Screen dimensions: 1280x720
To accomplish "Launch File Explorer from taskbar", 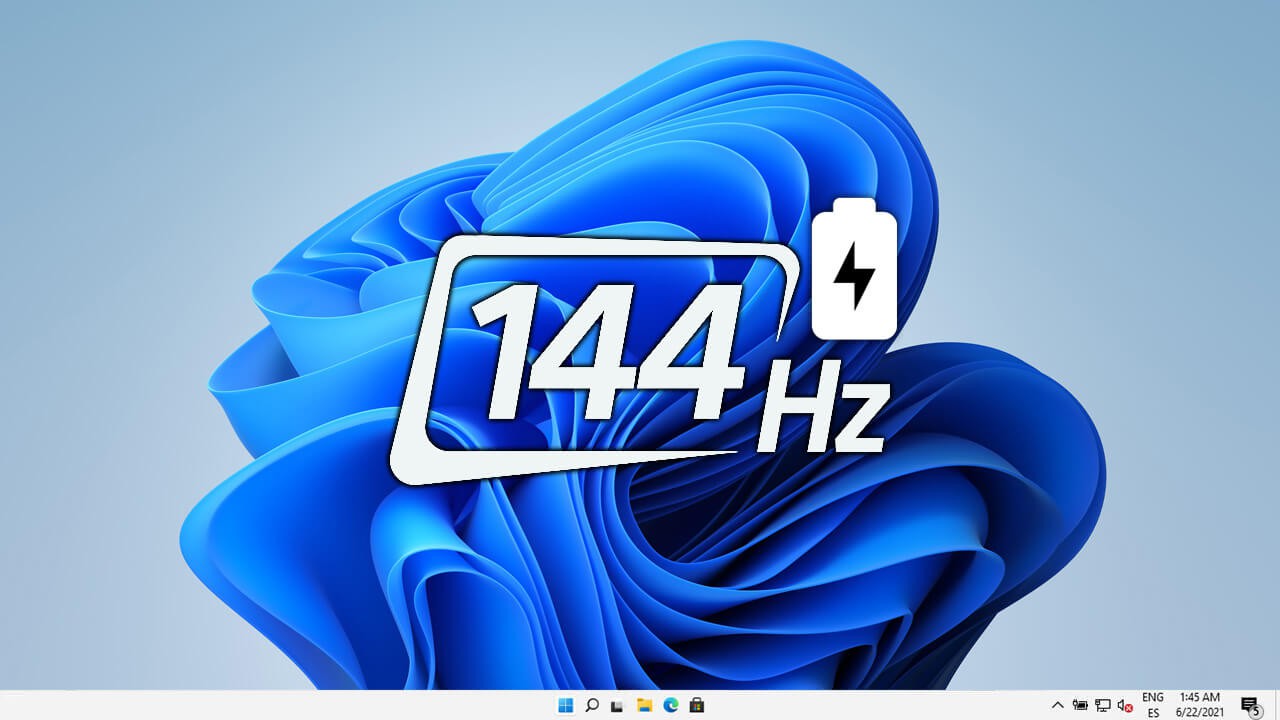I will (x=645, y=705).
